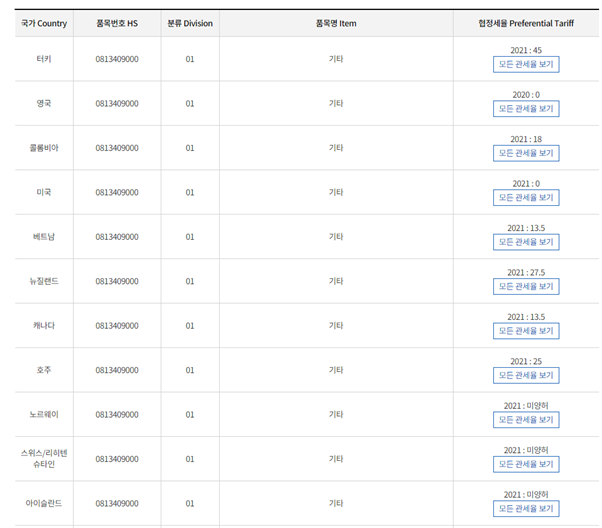
Task: Show all tariff rates for 노르웨이
Action: tap(526, 420)
